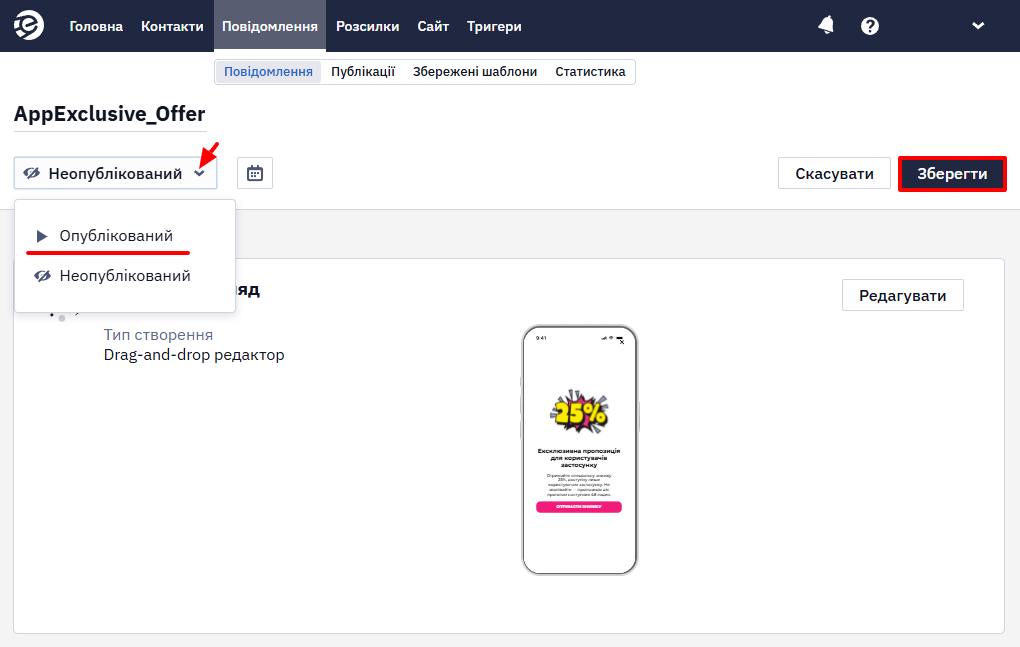This screenshot has height=647, width=1020.
Task: Click the play icon beside Опублікований
Action: pyautogui.click(x=42, y=236)
